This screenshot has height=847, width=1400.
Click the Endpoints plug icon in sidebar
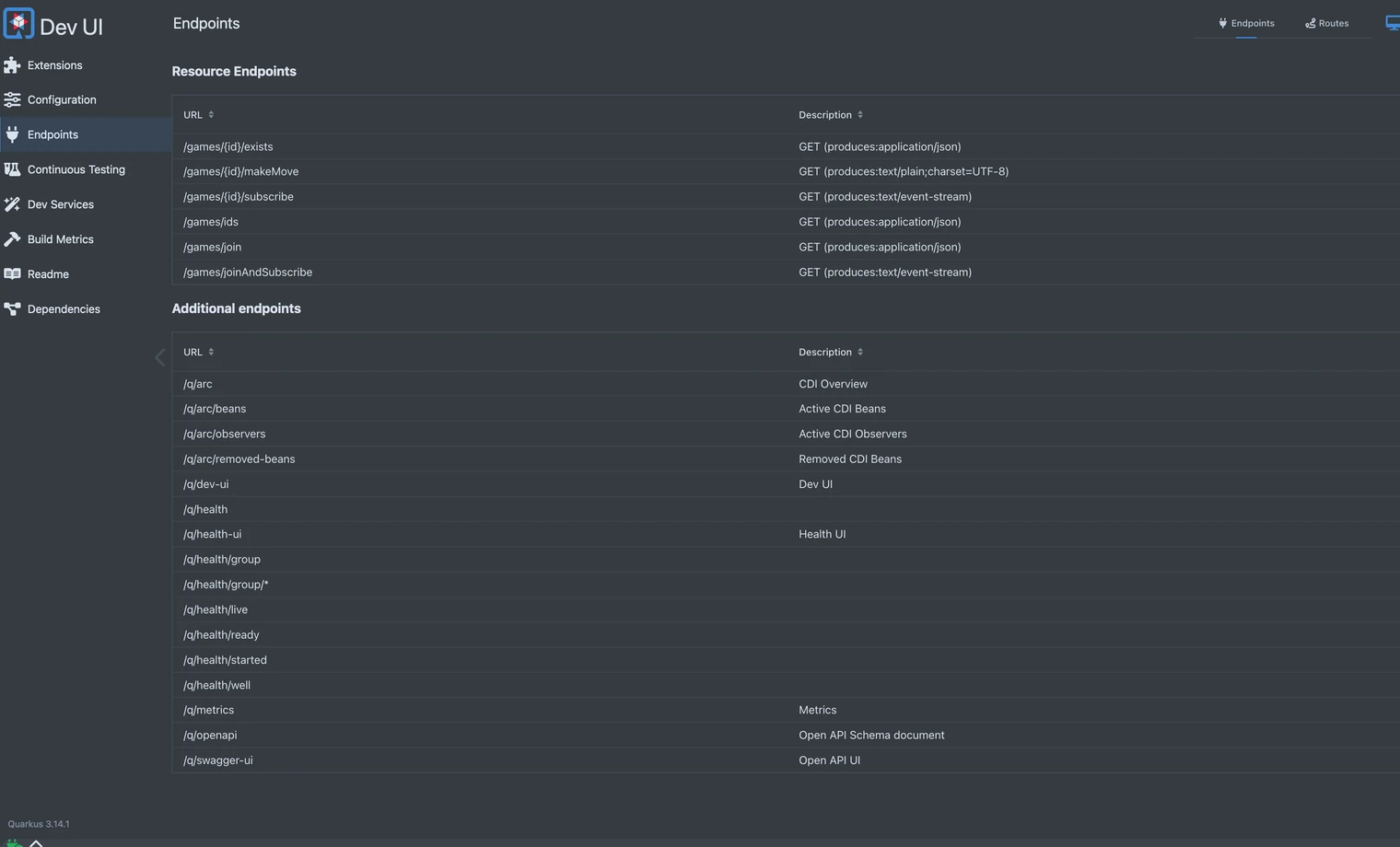tap(12, 134)
